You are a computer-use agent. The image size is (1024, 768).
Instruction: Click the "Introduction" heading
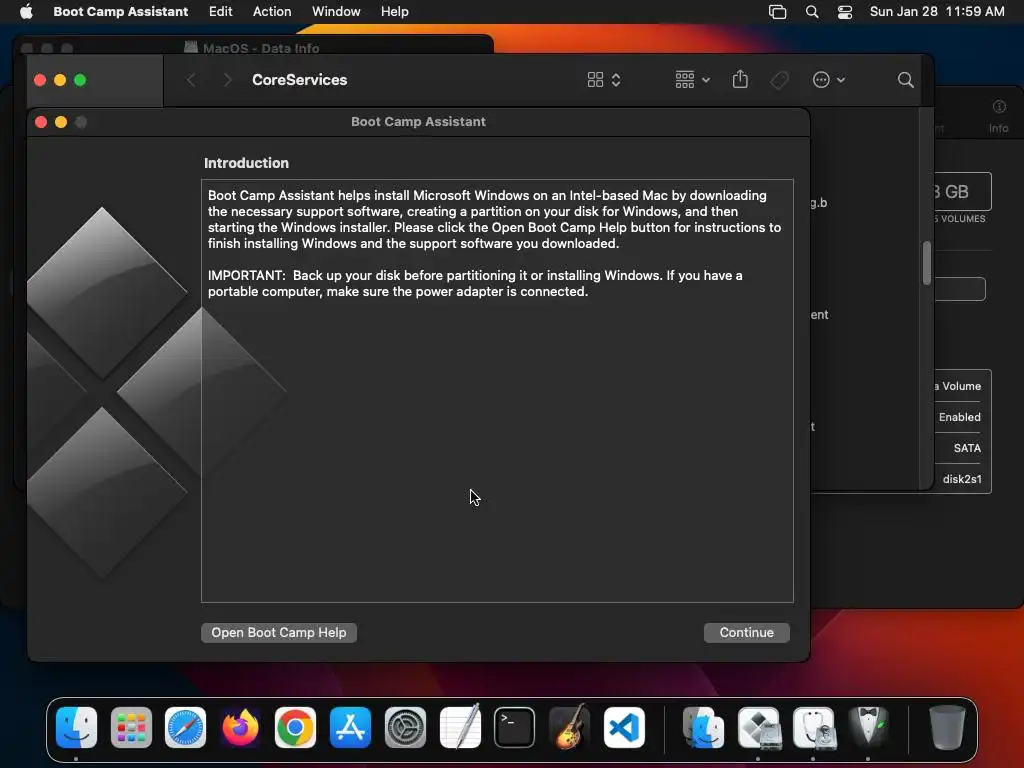click(x=246, y=163)
